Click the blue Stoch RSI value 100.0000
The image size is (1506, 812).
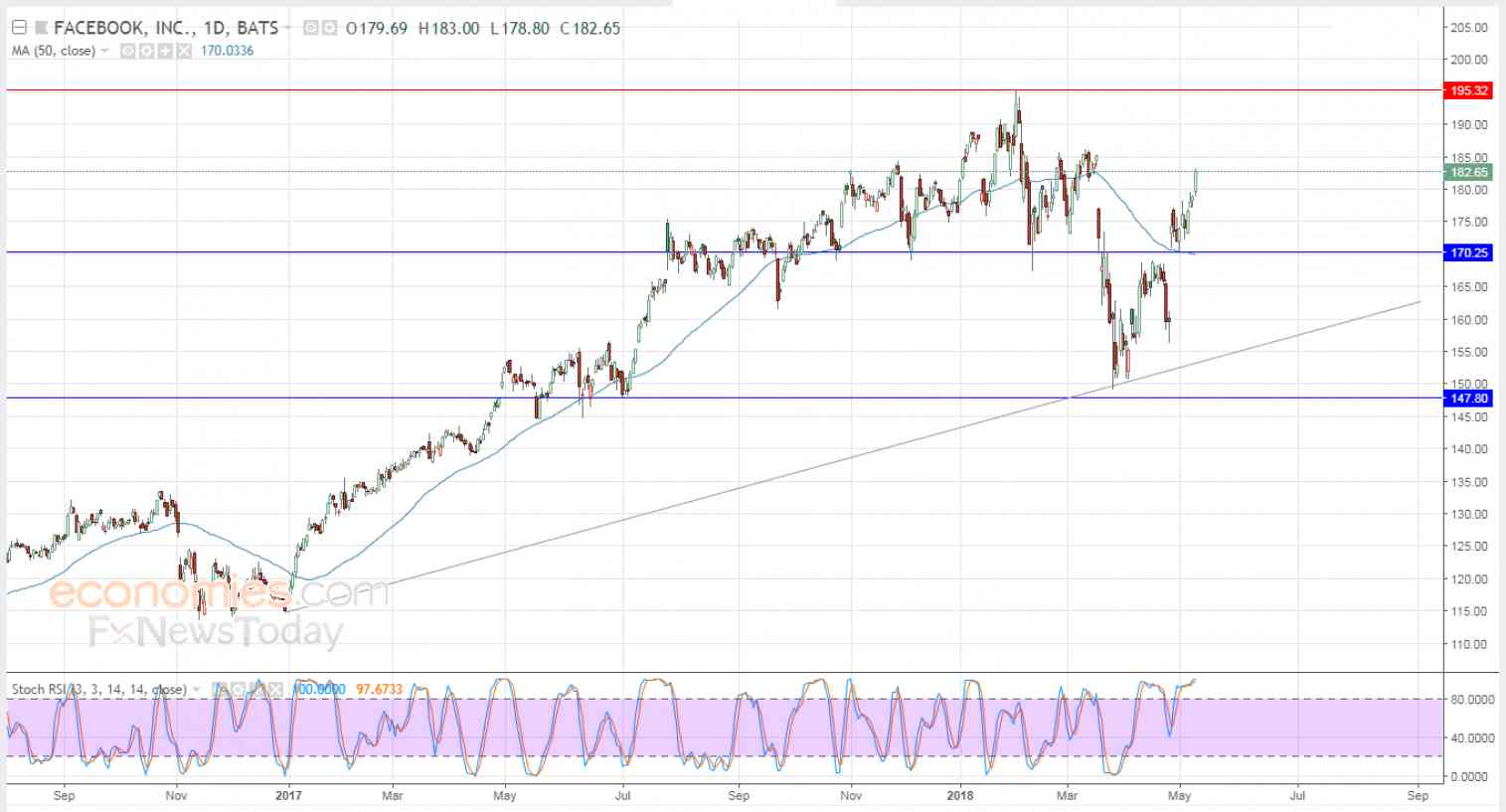[x=319, y=689]
